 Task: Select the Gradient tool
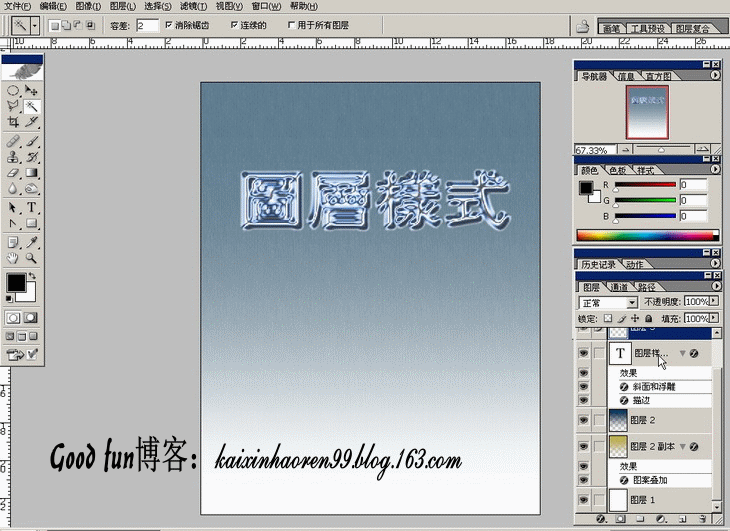coord(31,173)
